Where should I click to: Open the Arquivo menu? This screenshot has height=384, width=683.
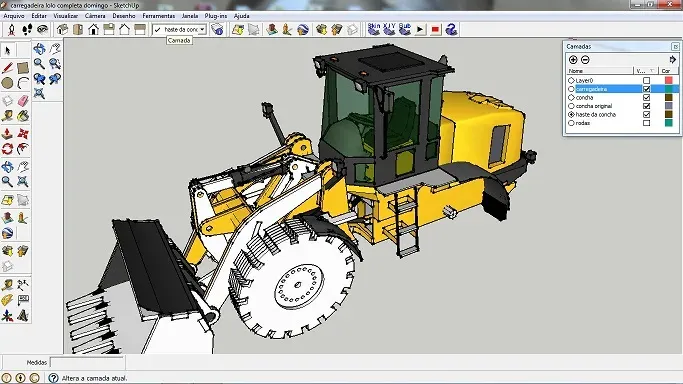[x=14, y=16]
